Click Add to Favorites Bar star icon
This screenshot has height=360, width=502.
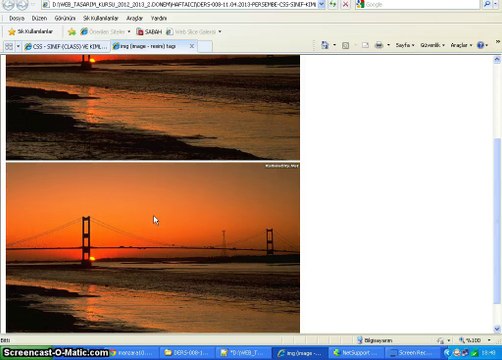[72, 32]
